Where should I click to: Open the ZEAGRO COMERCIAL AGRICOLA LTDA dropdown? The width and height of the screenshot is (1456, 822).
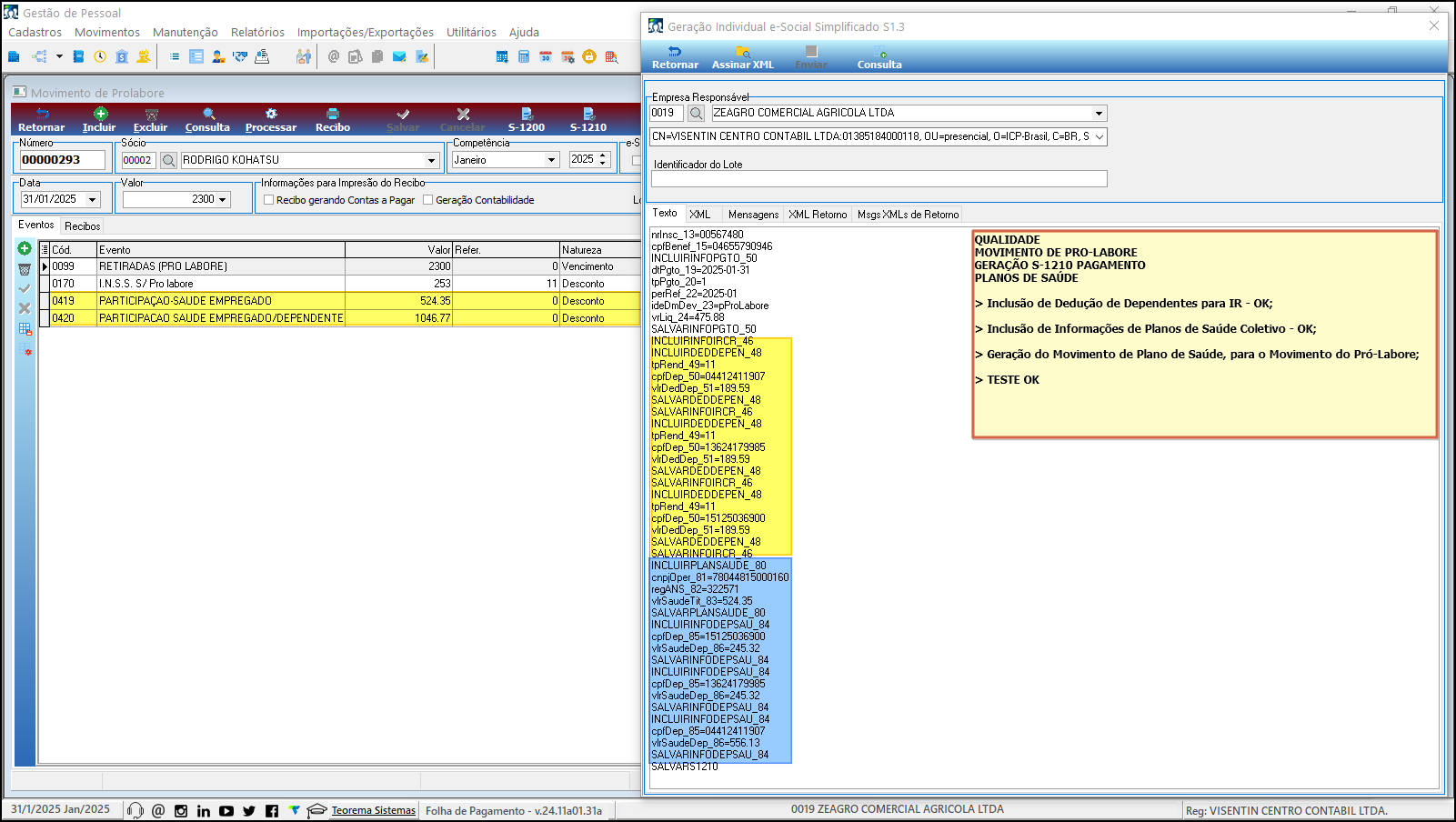point(1099,113)
